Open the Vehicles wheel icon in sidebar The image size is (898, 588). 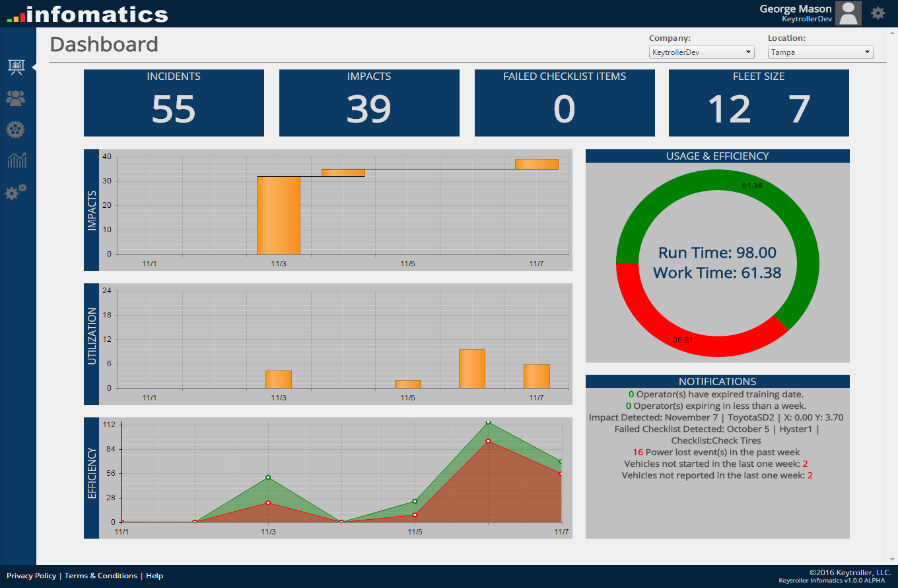(16, 129)
